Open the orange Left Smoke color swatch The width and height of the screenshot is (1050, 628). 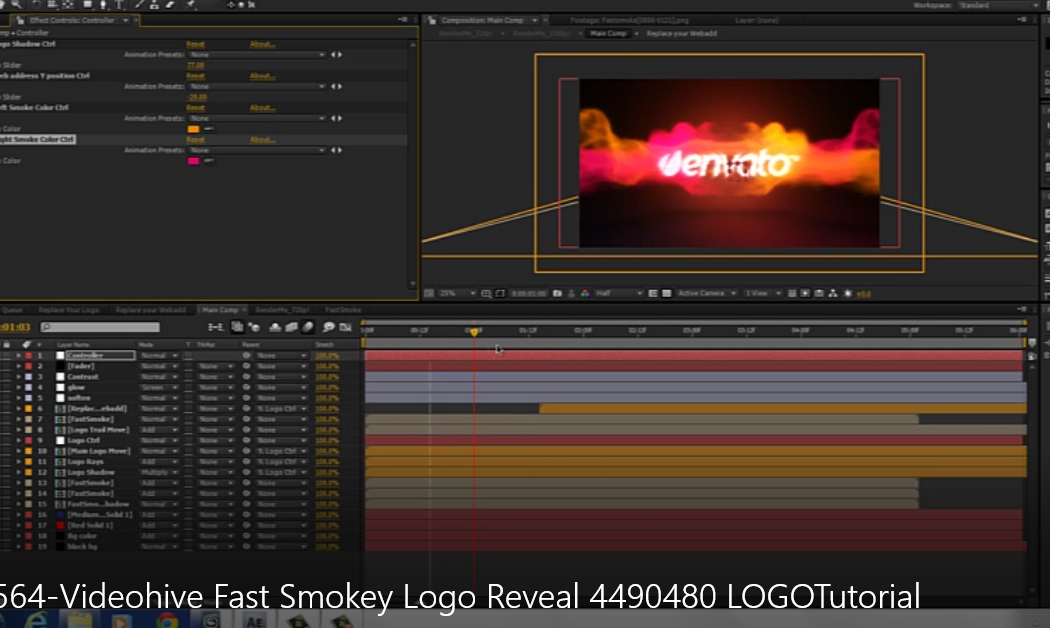click(194, 129)
